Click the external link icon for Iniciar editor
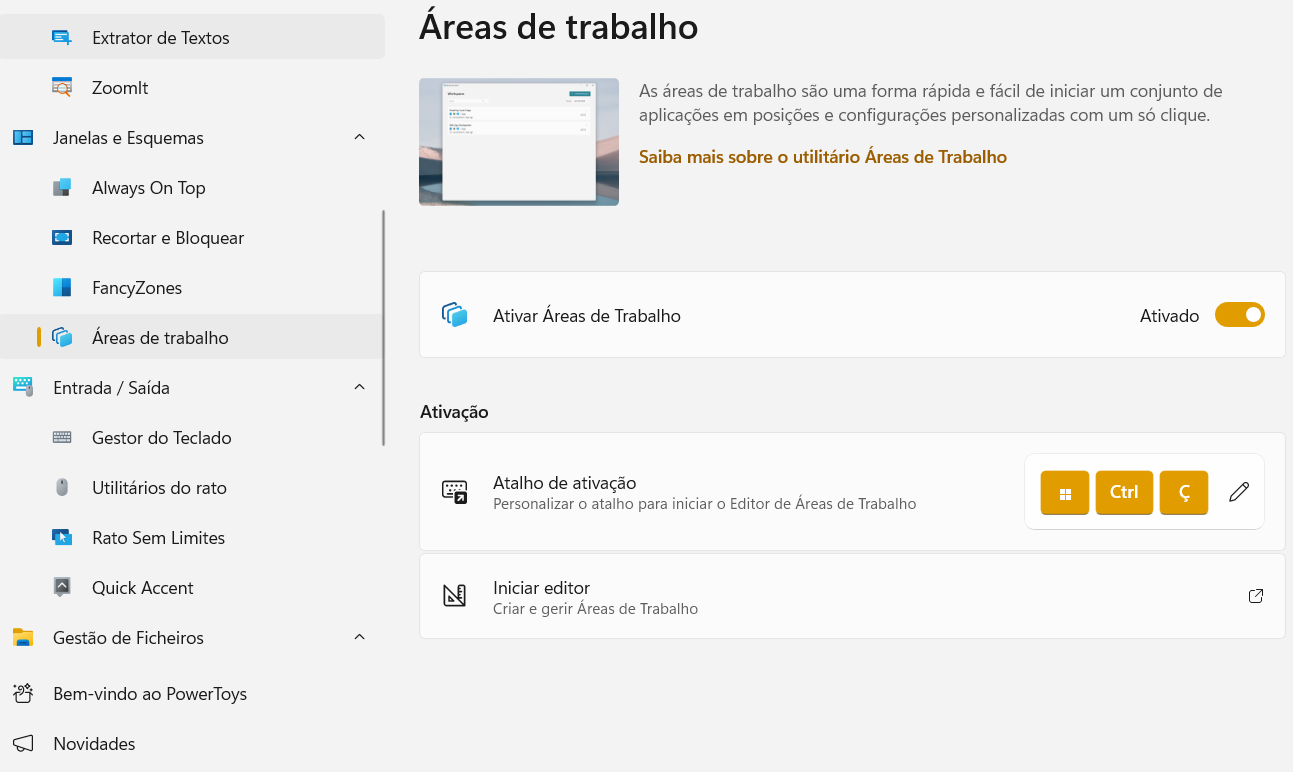The width and height of the screenshot is (1293, 772). (1256, 596)
